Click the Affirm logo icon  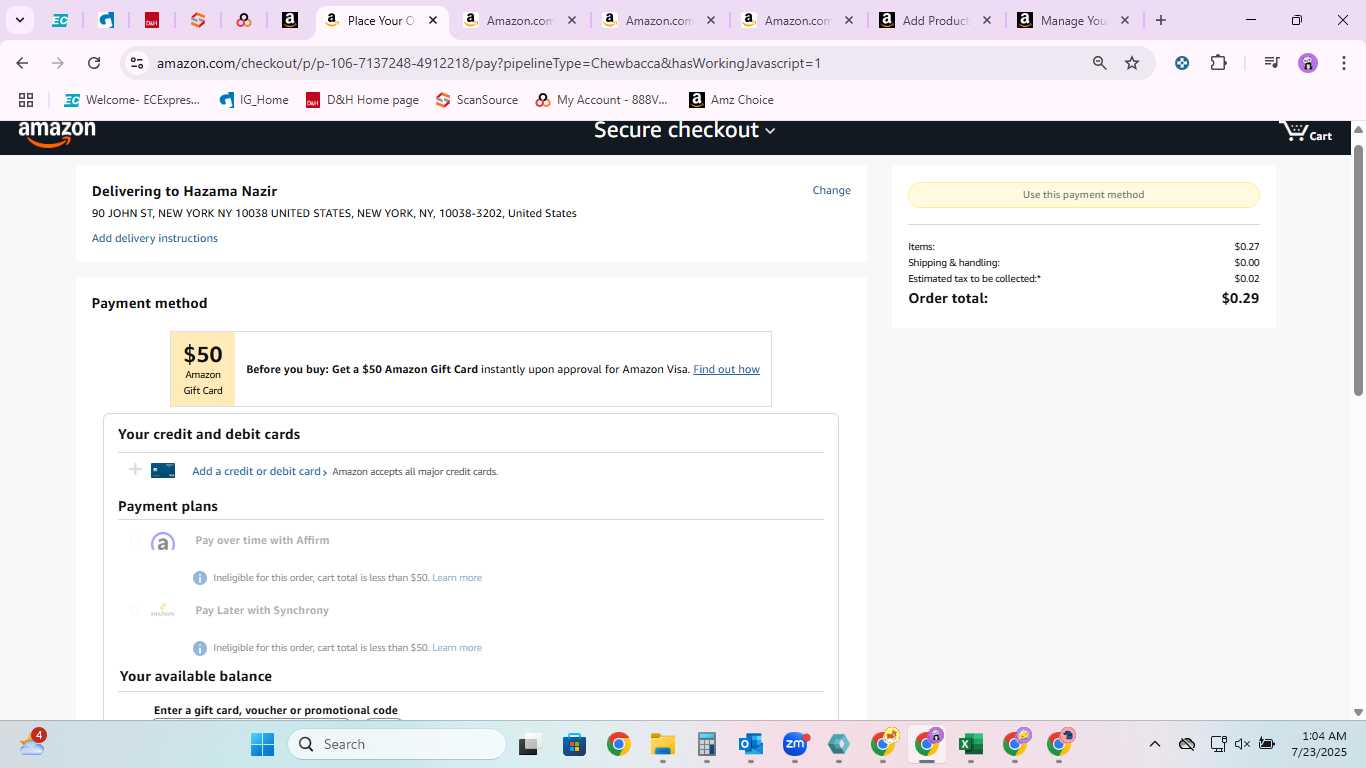[163, 542]
